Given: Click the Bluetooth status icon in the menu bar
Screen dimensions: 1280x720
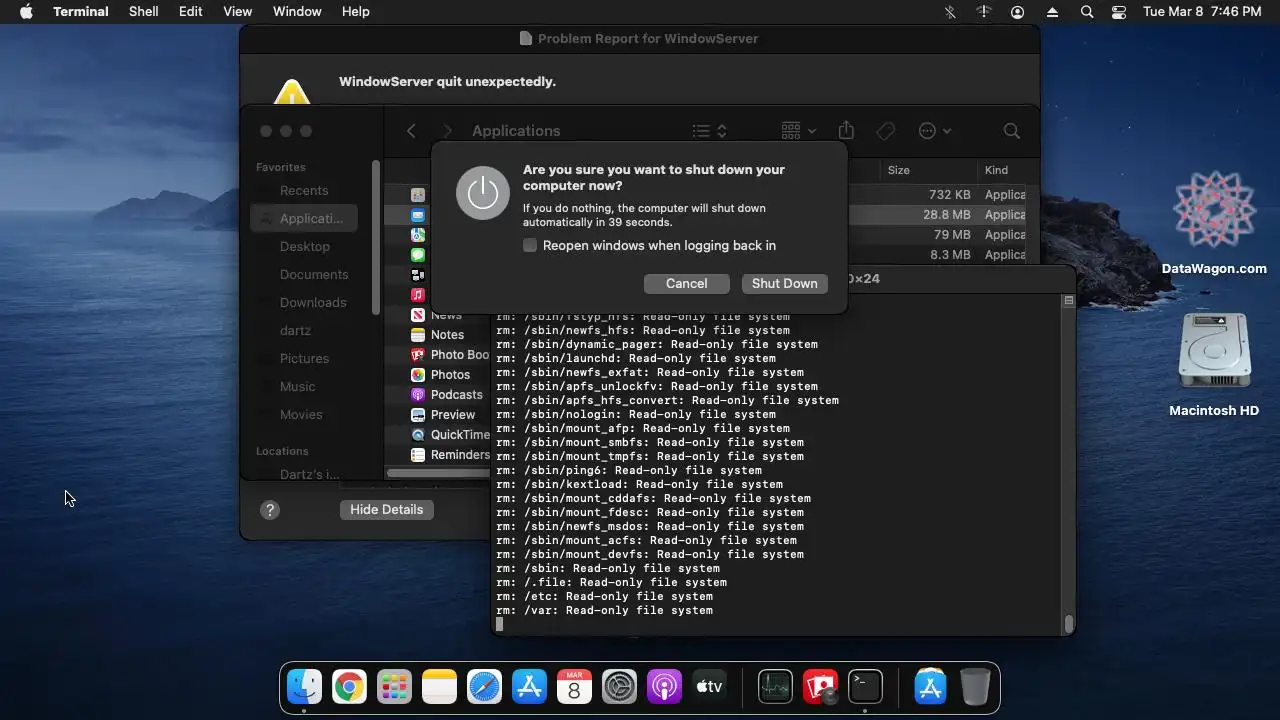Looking at the screenshot, I should coord(950,12).
